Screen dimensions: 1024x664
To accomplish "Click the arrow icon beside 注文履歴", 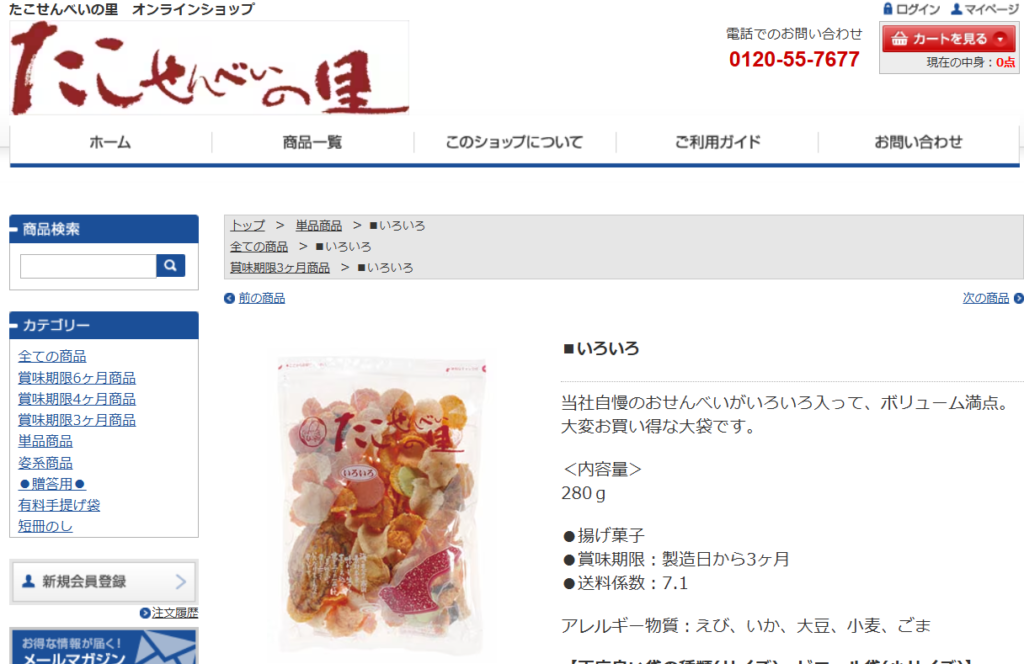I will 145,613.
